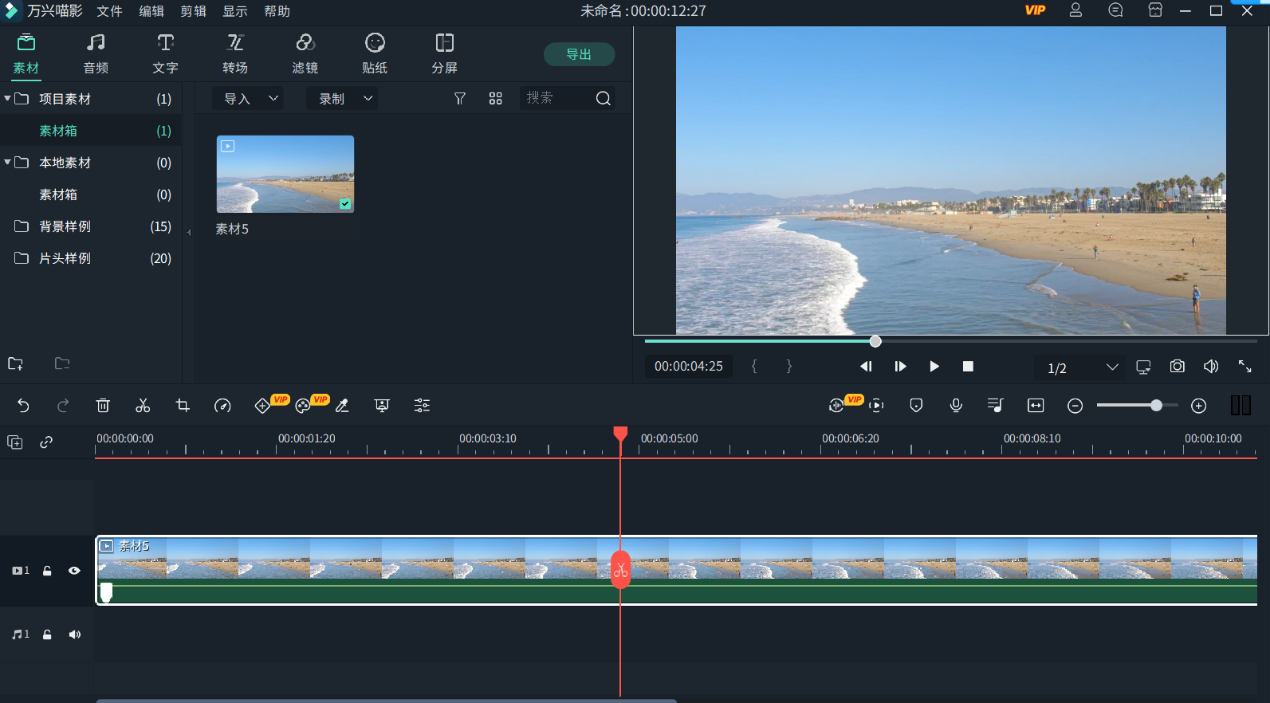
Task: Select the 素材5 media thumbnail
Action: point(285,174)
